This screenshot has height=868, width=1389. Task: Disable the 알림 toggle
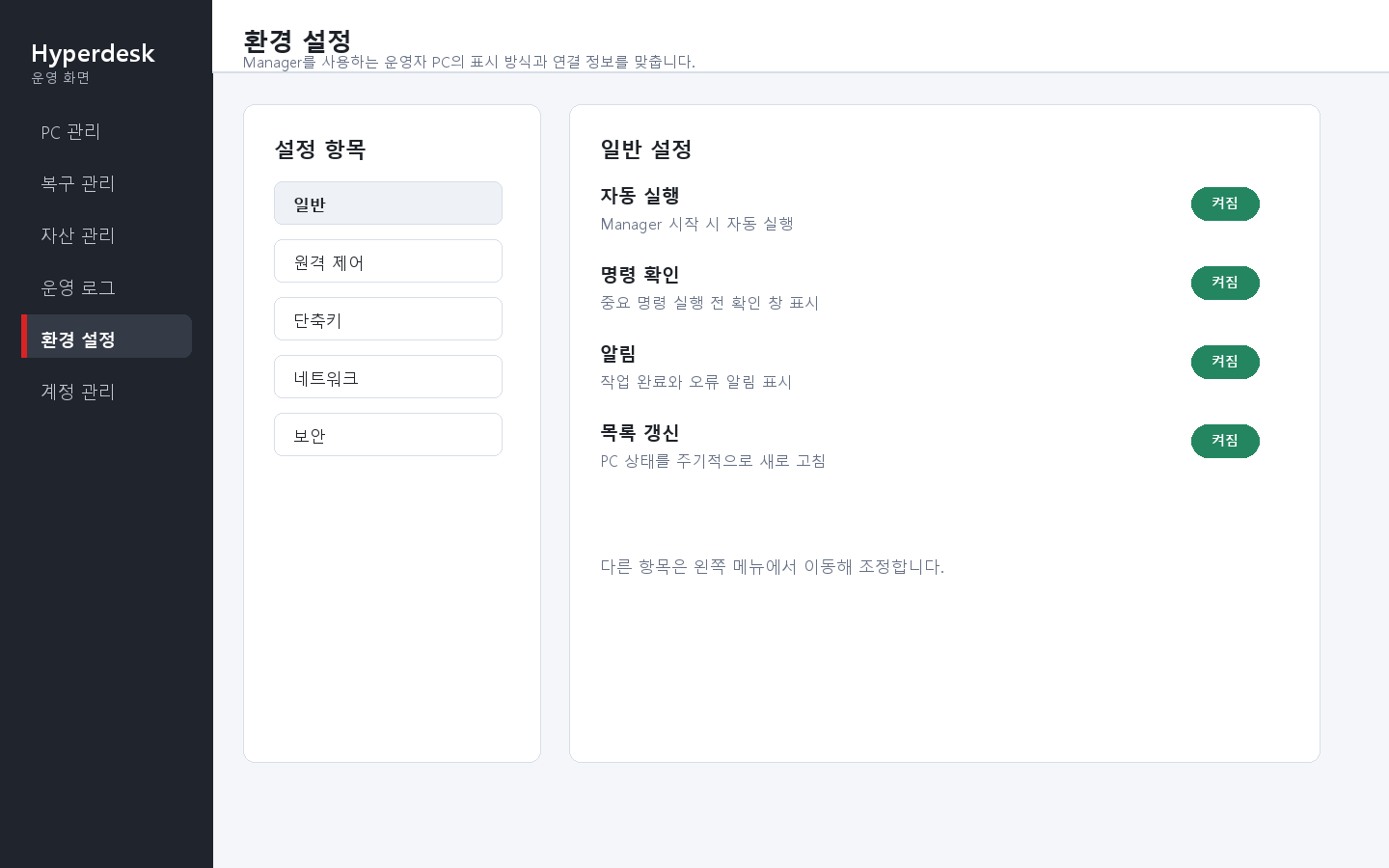(x=1225, y=362)
